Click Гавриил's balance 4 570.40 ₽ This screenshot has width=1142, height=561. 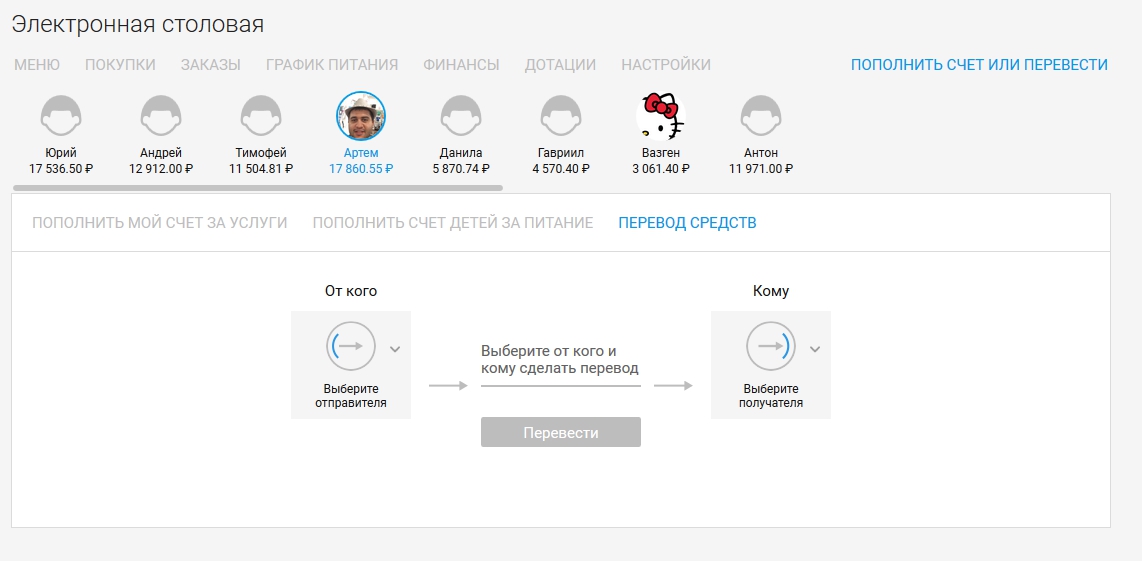[x=561, y=169]
